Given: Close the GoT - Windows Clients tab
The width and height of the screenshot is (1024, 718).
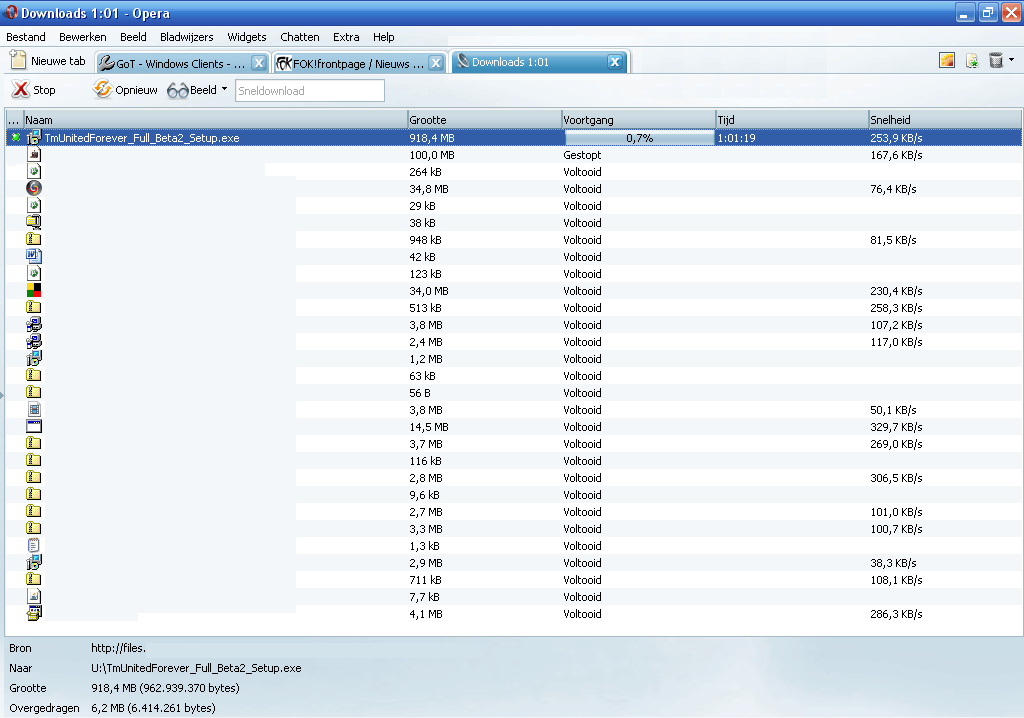Looking at the screenshot, I should coord(259,63).
